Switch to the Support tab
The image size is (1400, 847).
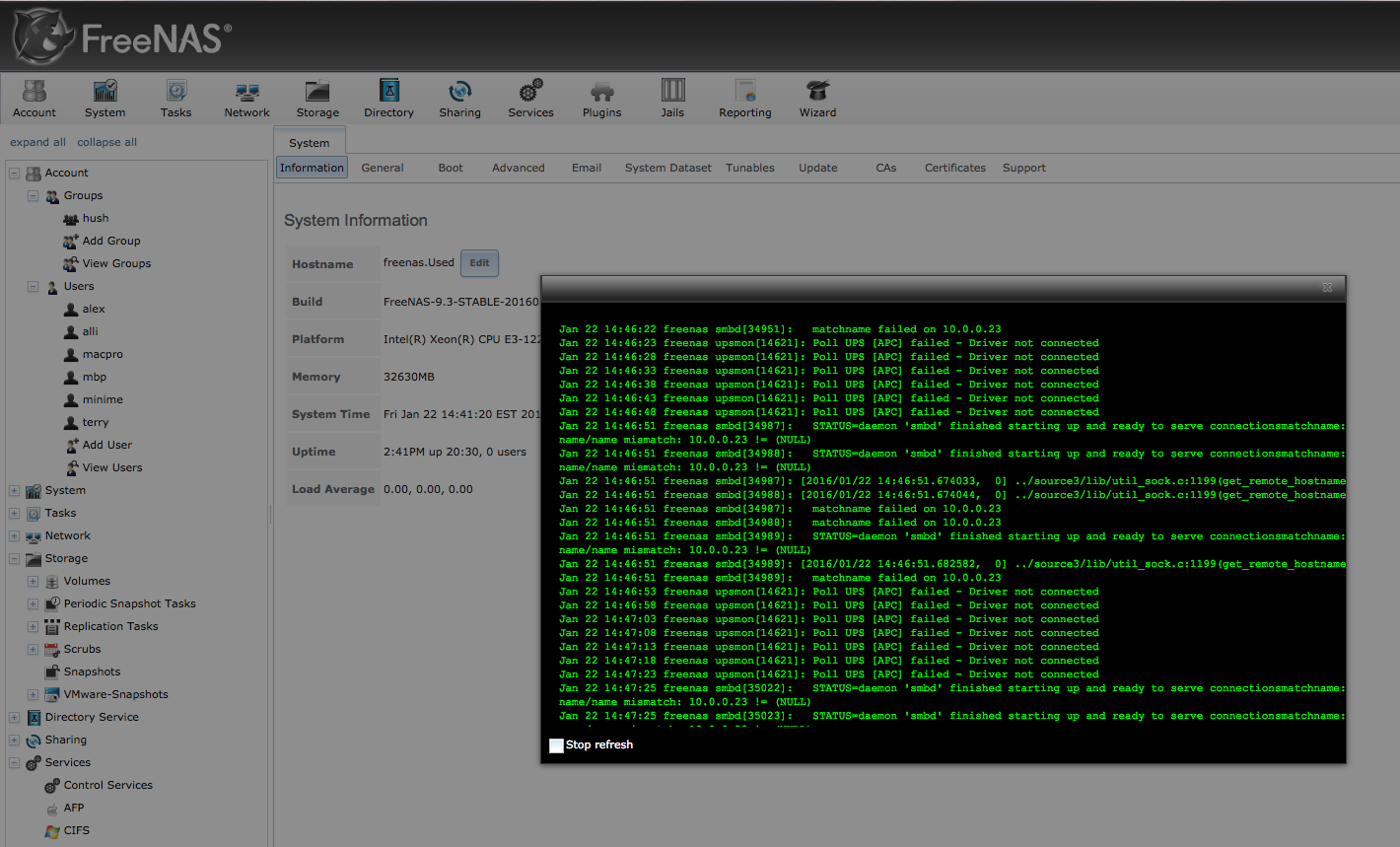coord(1024,168)
